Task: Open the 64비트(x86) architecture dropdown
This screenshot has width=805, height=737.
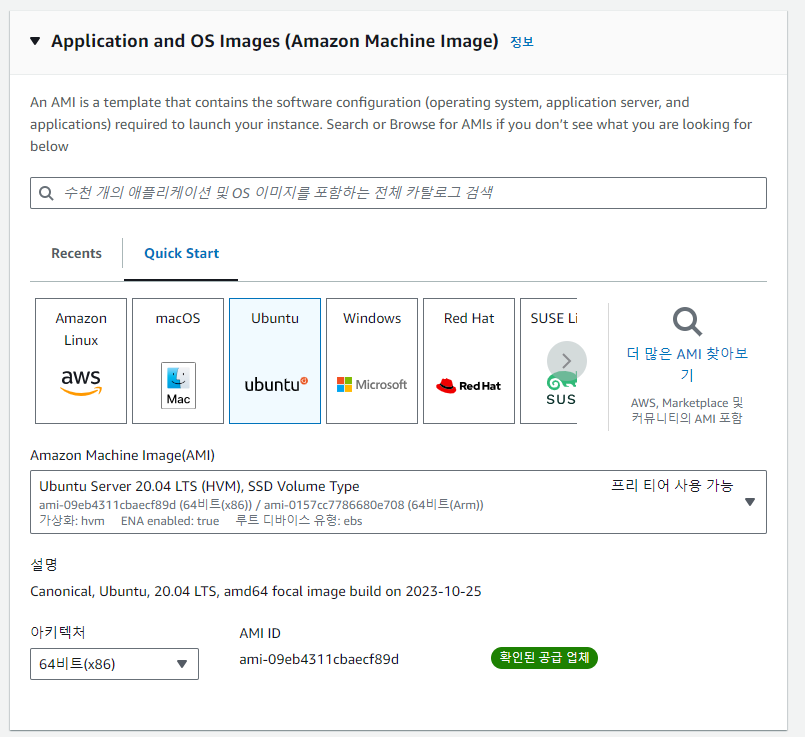Action: click(x=114, y=664)
